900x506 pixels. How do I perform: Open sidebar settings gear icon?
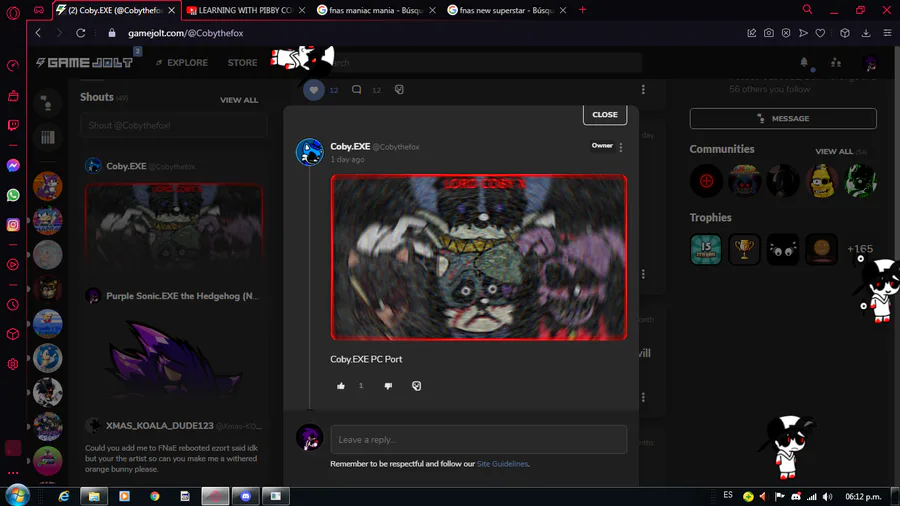point(13,364)
